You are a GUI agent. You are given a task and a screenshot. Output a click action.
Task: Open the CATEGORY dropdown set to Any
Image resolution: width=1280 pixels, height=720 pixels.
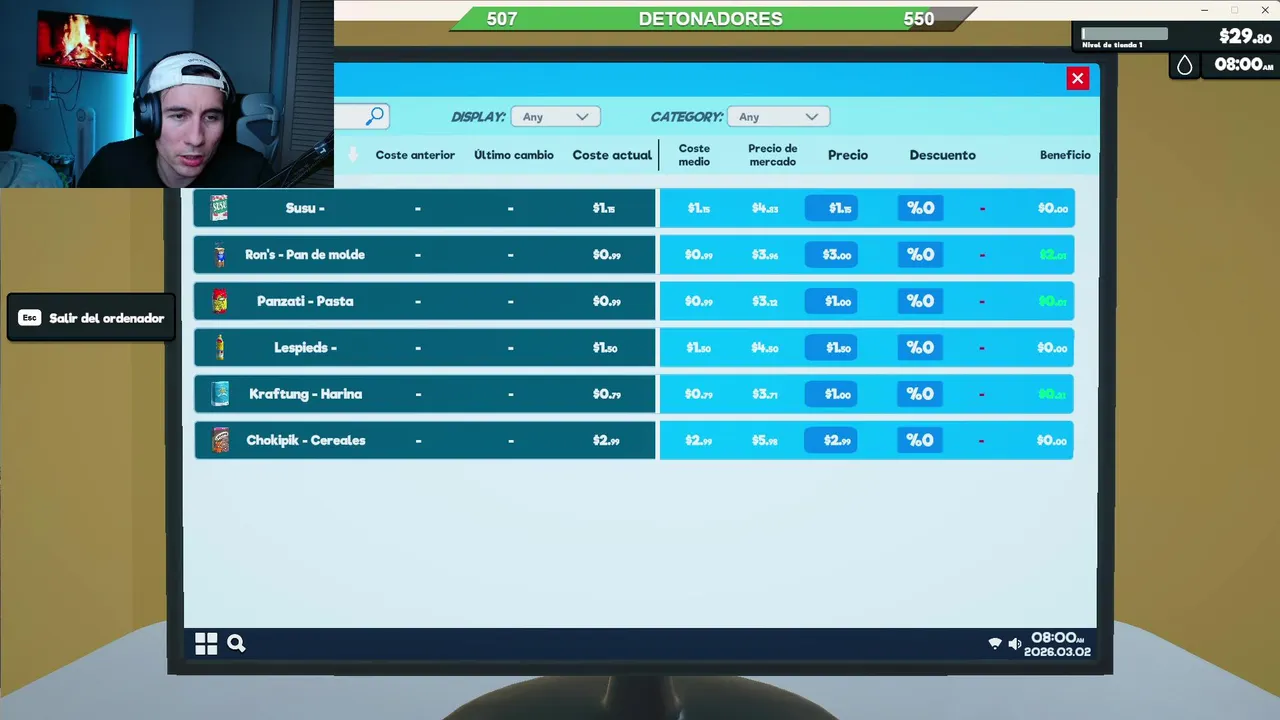tap(778, 117)
